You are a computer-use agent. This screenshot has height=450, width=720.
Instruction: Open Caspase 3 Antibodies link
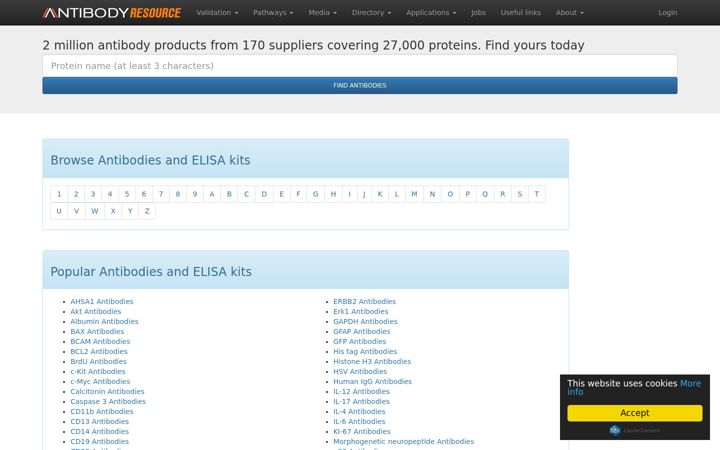[108, 401]
